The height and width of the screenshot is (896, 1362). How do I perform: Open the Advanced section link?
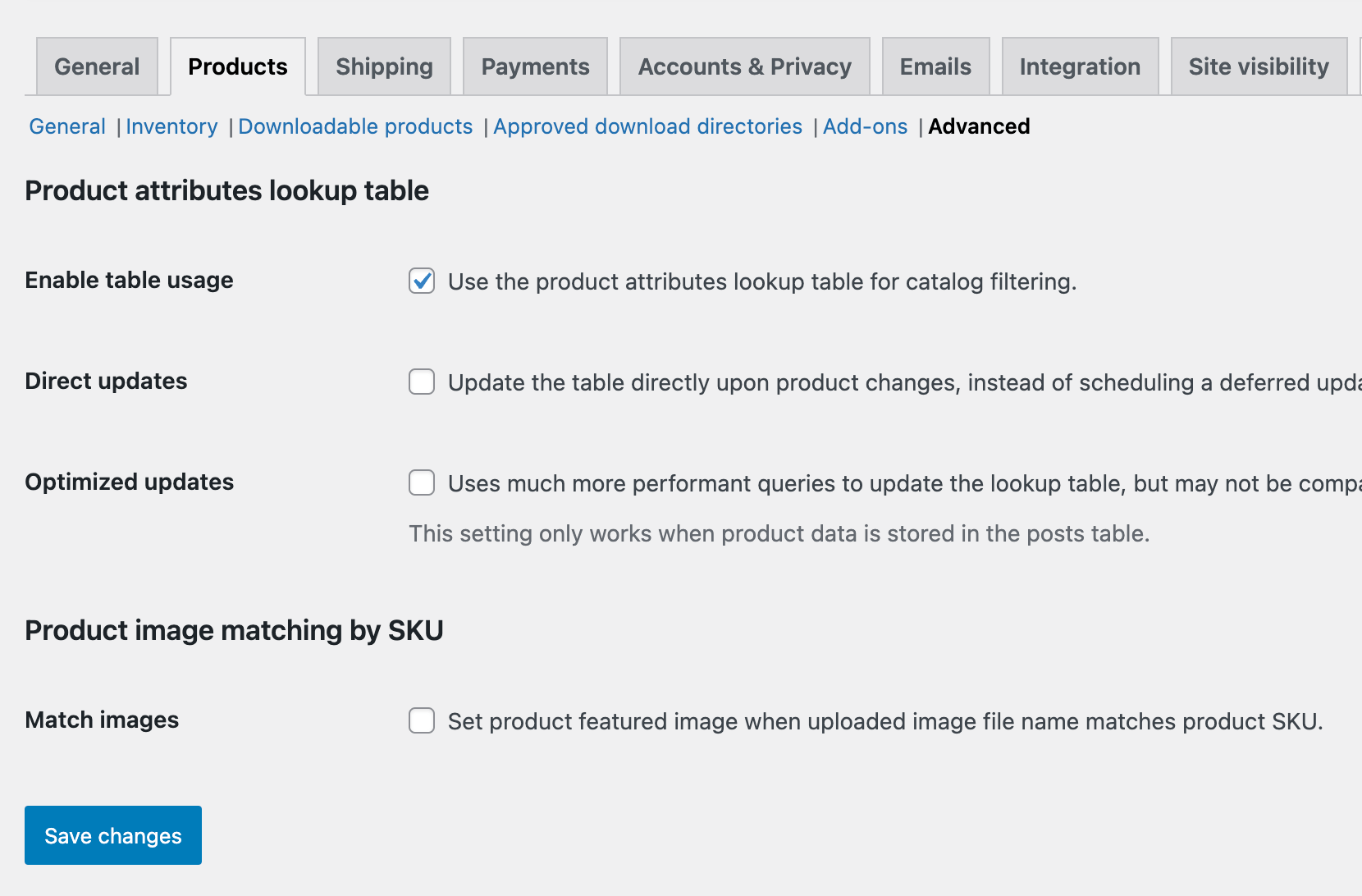[x=979, y=126]
